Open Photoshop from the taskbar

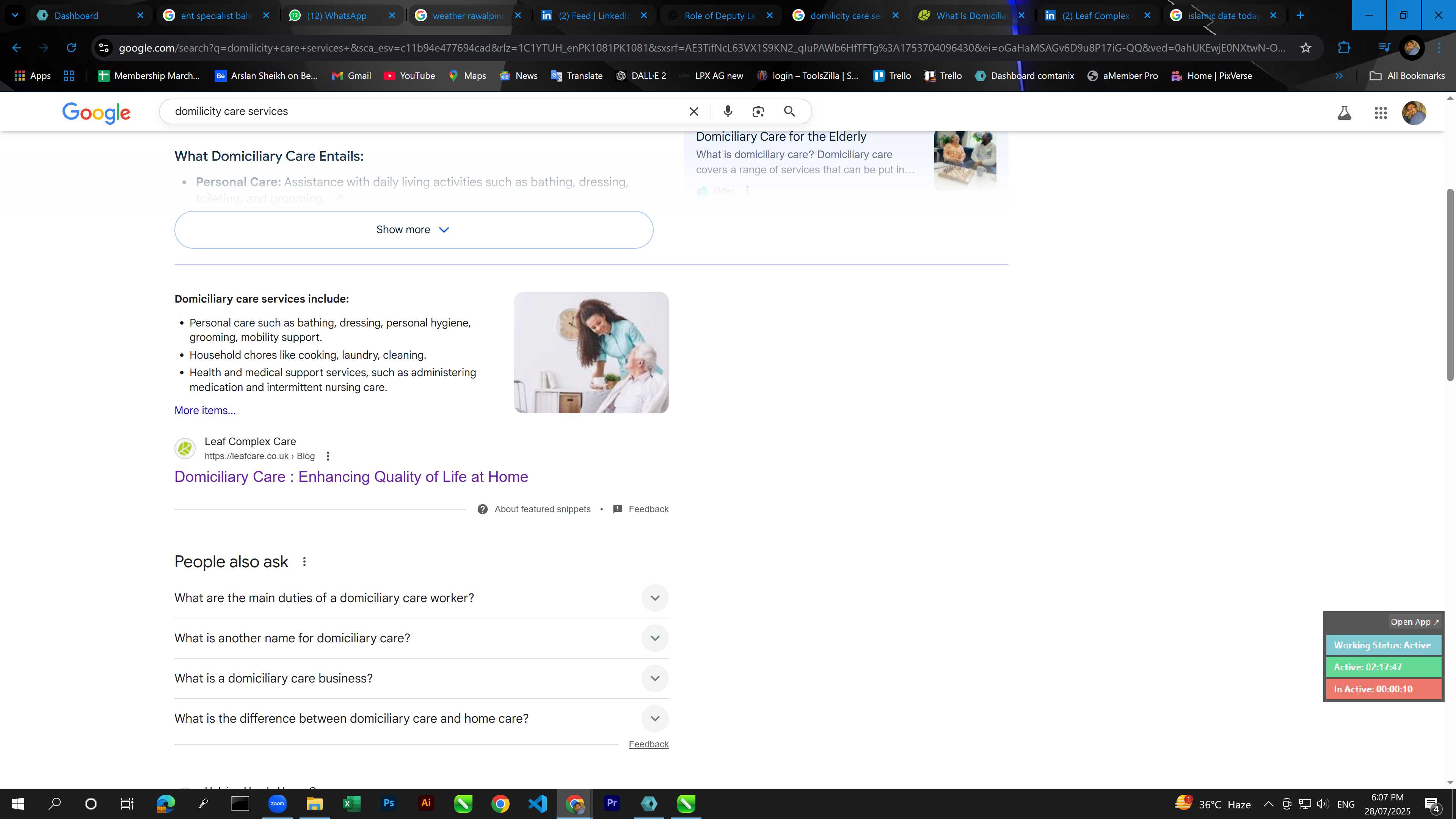pos(389,803)
